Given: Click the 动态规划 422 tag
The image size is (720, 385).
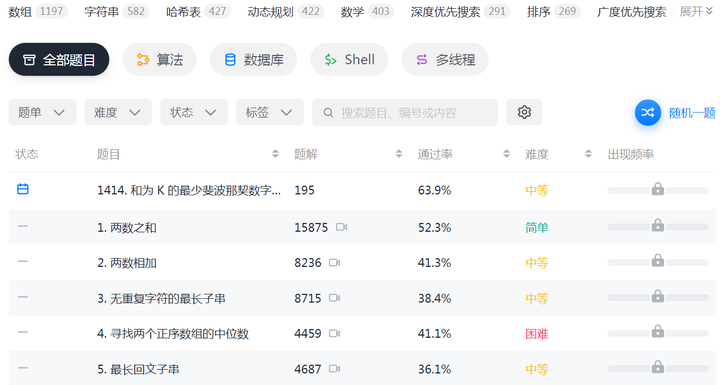Looking at the screenshot, I should pos(285,11).
